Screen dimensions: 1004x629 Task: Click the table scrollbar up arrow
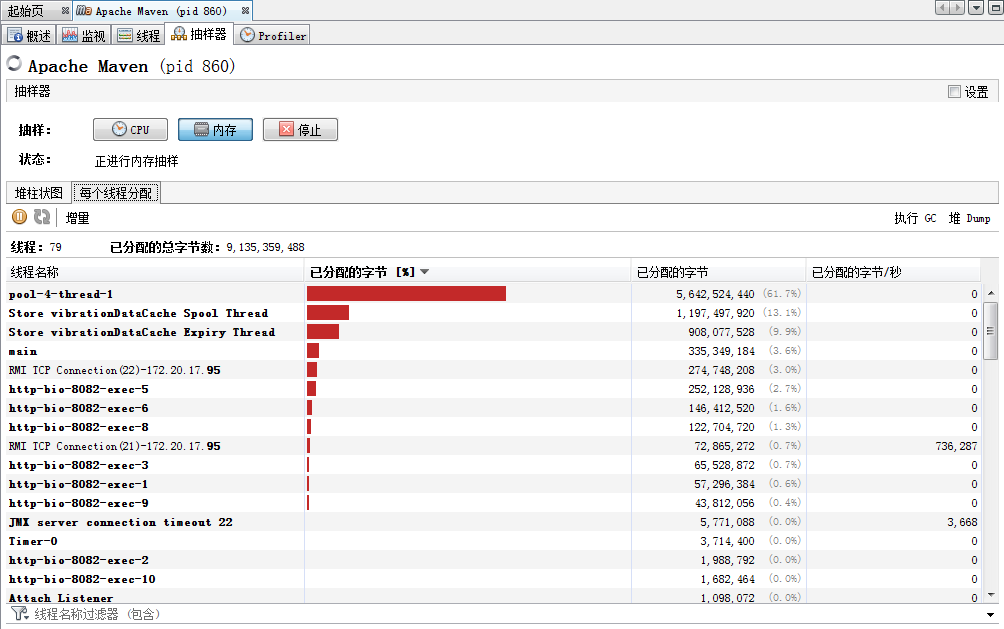(991, 293)
